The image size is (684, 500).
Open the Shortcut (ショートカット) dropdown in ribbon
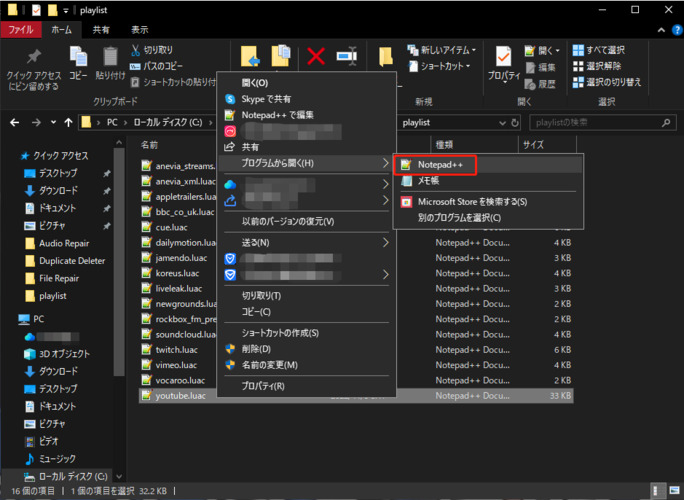tap(439, 66)
